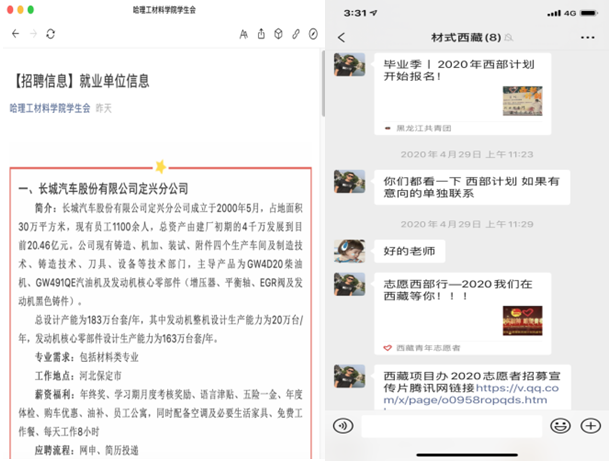The image size is (610, 464).
Task: Tap the back chevron in chat header
Action: (x=342, y=38)
